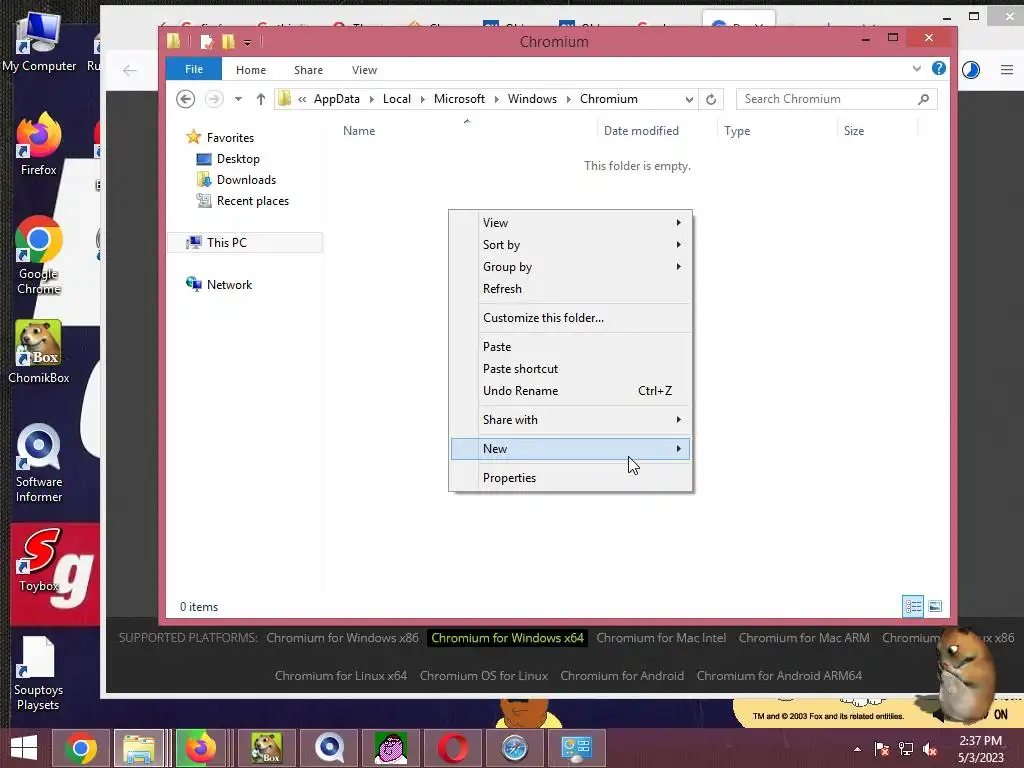The image size is (1024, 768).
Task: Sort by the Type column header
Action: pos(737,131)
